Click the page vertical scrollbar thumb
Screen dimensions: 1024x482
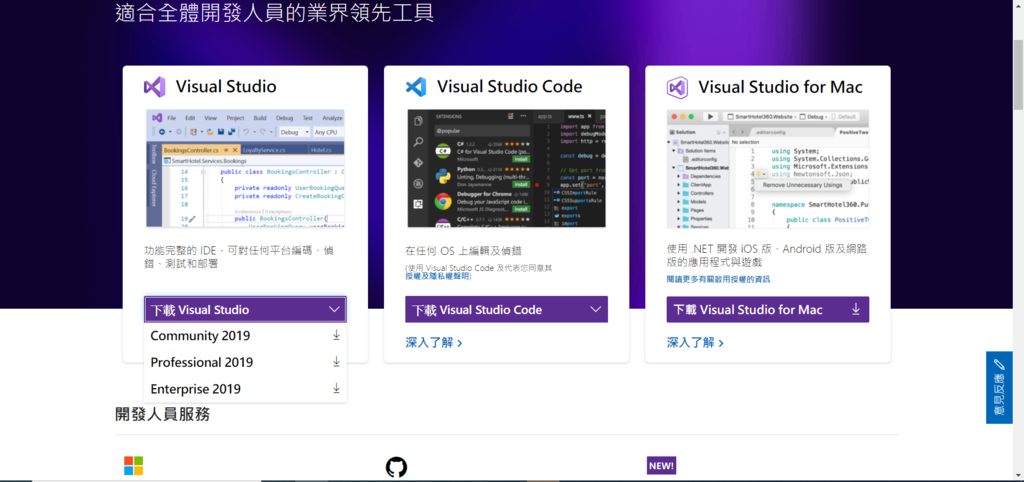1018,75
